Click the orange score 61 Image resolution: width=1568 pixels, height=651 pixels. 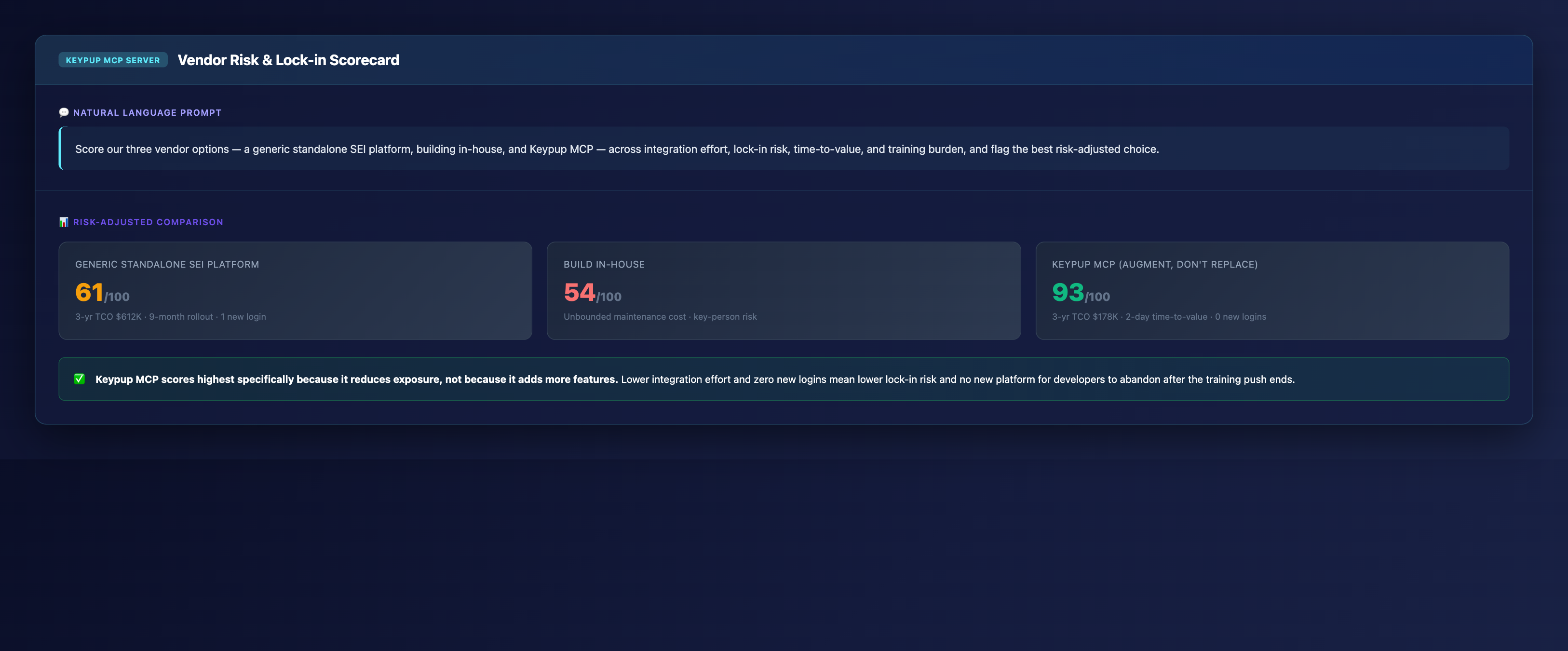pyautogui.click(x=89, y=292)
